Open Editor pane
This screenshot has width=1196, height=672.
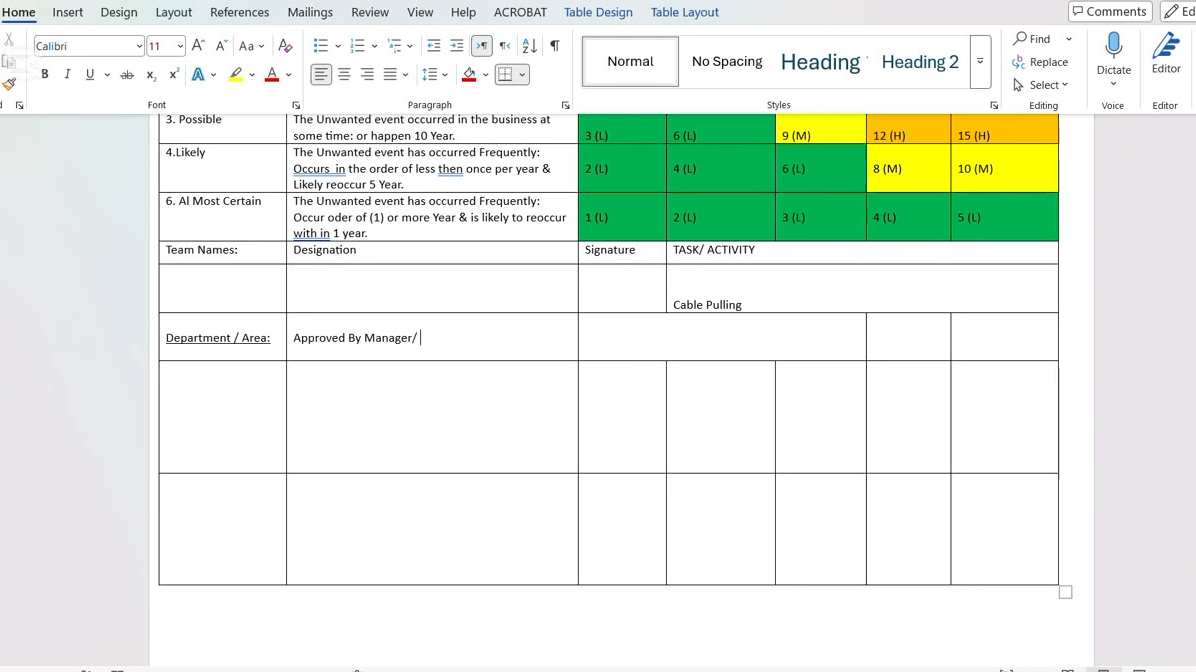click(x=1165, y=53)
